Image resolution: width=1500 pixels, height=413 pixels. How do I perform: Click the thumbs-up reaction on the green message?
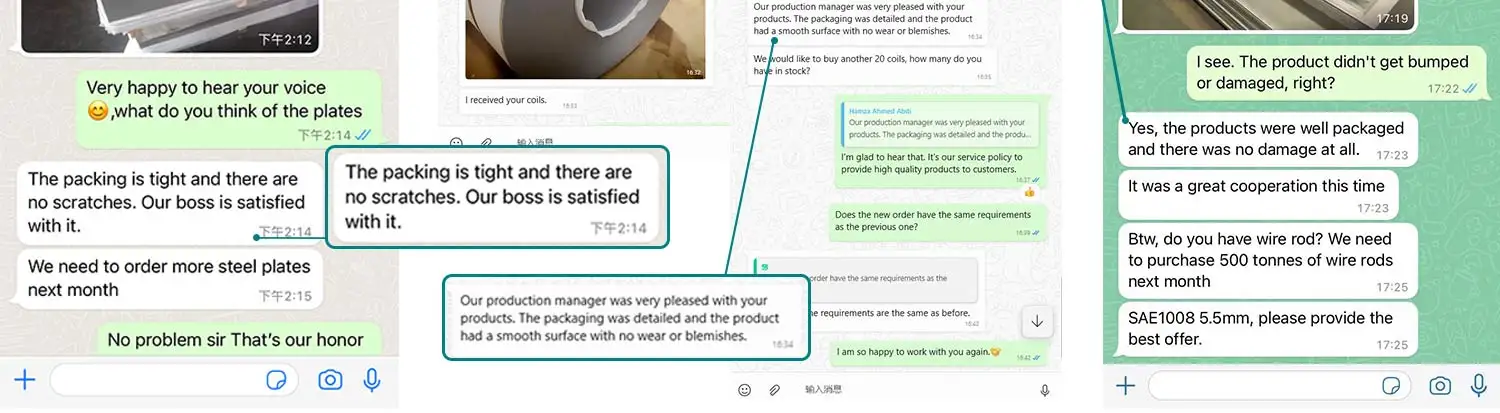(x=1029, y=191)
